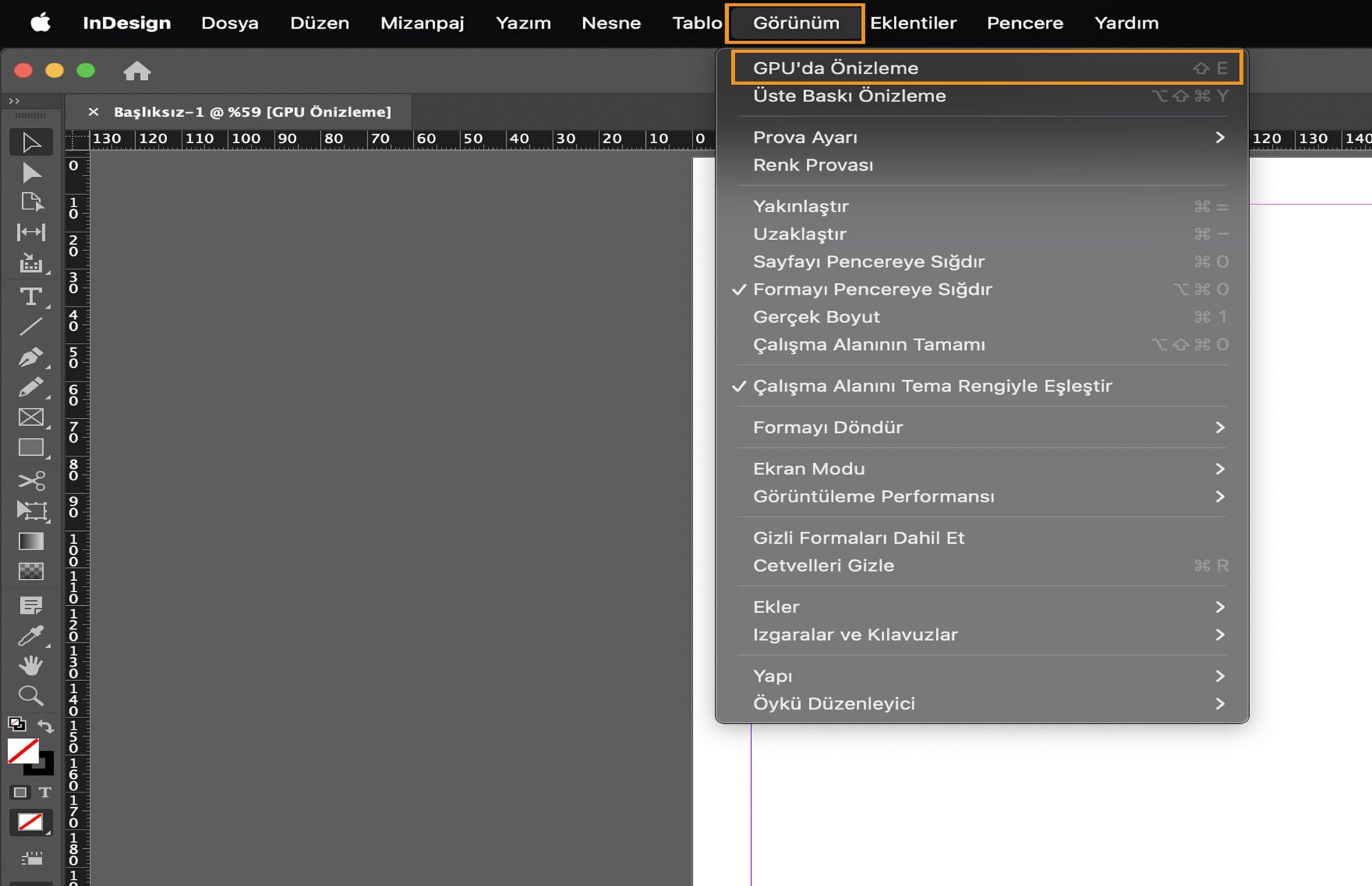Screen dimensions: 1372x886
Task: Select the Pen tool
Action: 30,357
